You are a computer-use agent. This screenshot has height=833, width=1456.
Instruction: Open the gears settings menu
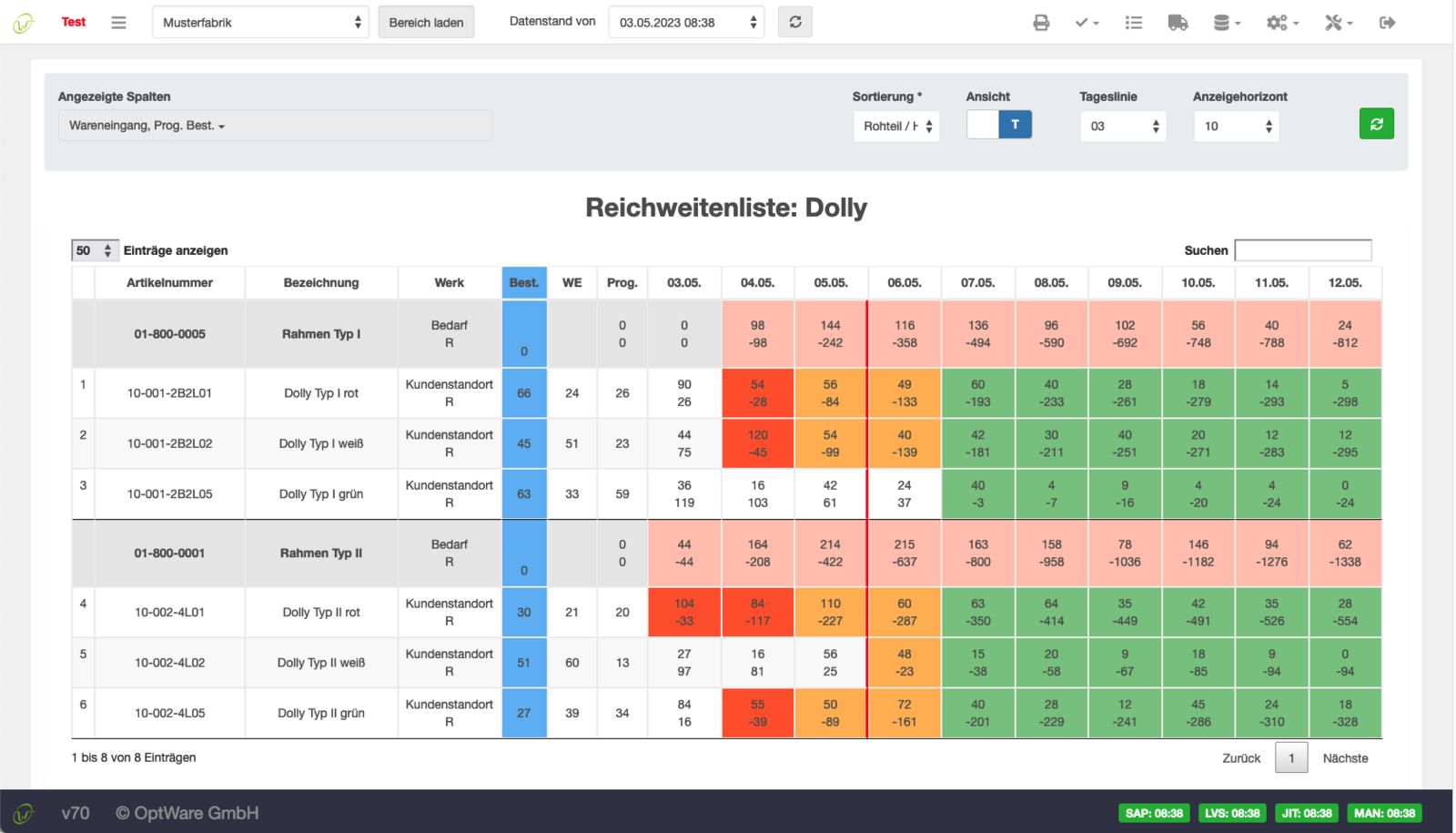click(x=1282, y=23)
